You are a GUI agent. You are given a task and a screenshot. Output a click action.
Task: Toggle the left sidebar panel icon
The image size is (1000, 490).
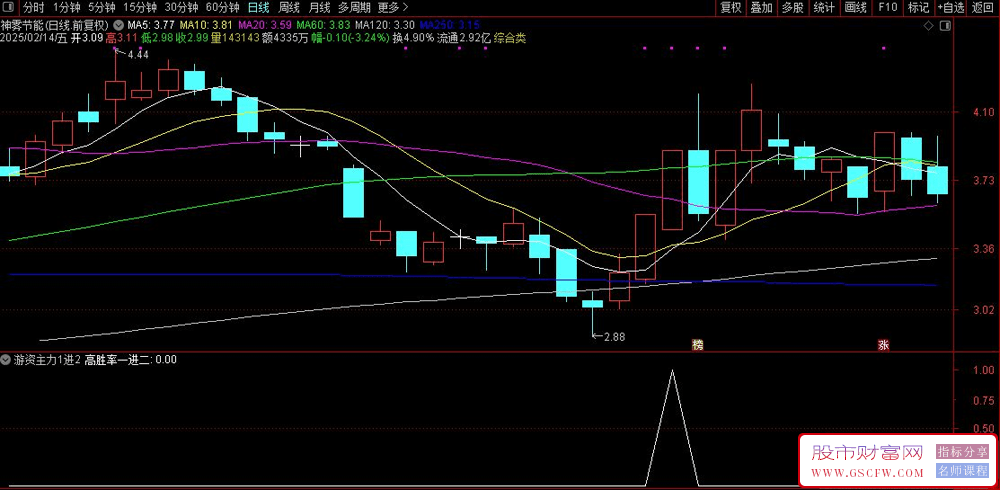10,8
